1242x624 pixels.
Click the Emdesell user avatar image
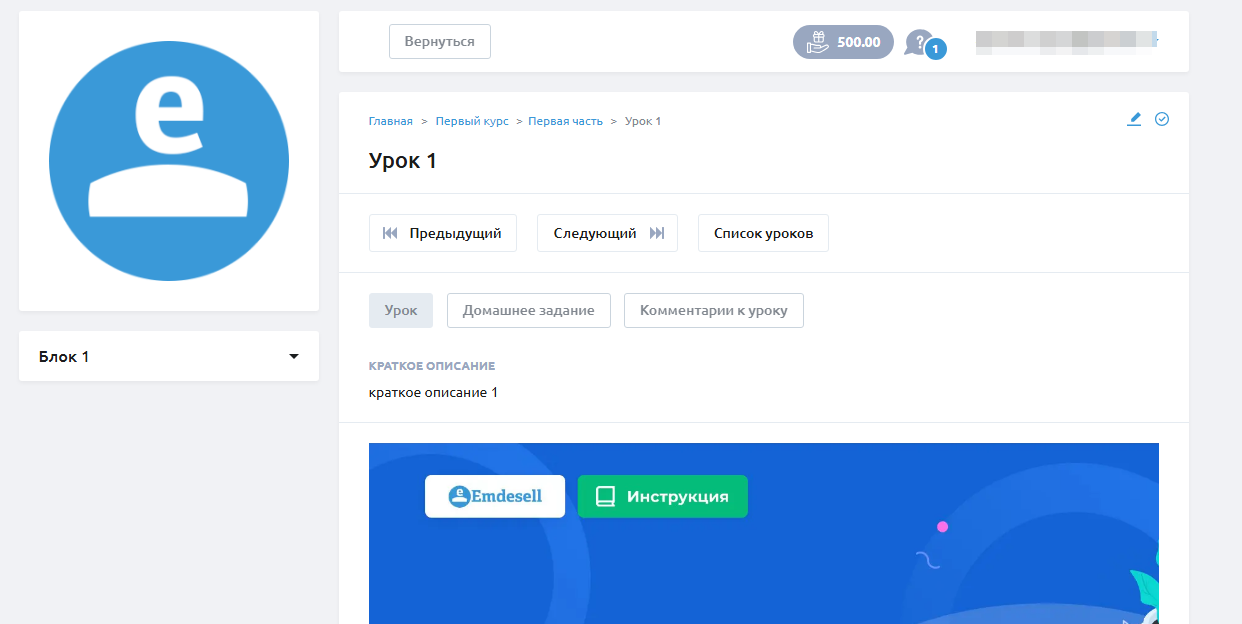[169, 161]
